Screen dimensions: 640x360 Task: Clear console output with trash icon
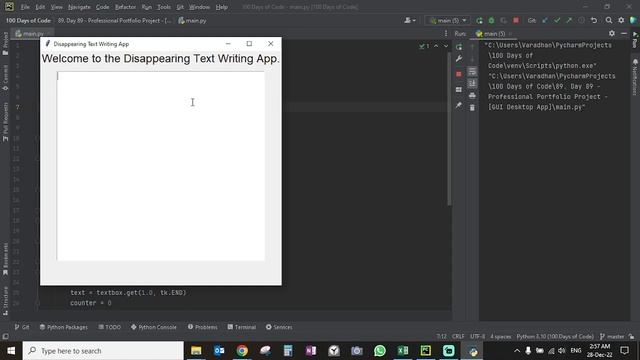coord(472,107)
